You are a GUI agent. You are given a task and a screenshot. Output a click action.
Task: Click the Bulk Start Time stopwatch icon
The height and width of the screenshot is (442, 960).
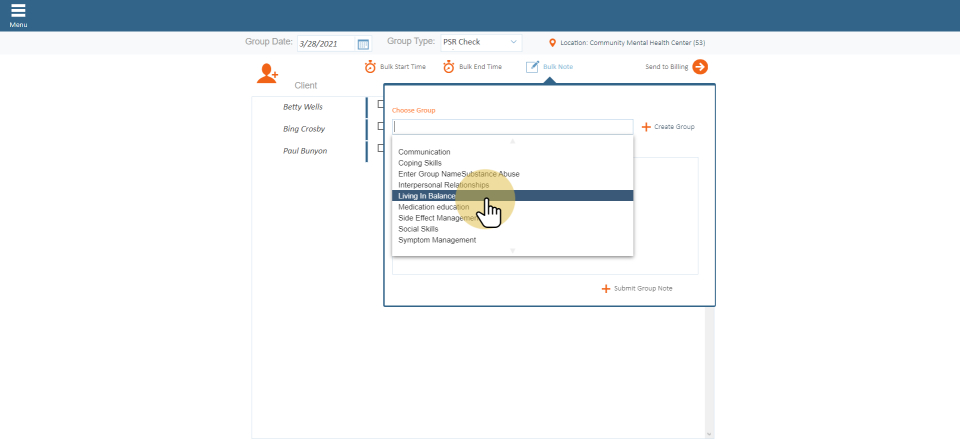coord(370,67)
